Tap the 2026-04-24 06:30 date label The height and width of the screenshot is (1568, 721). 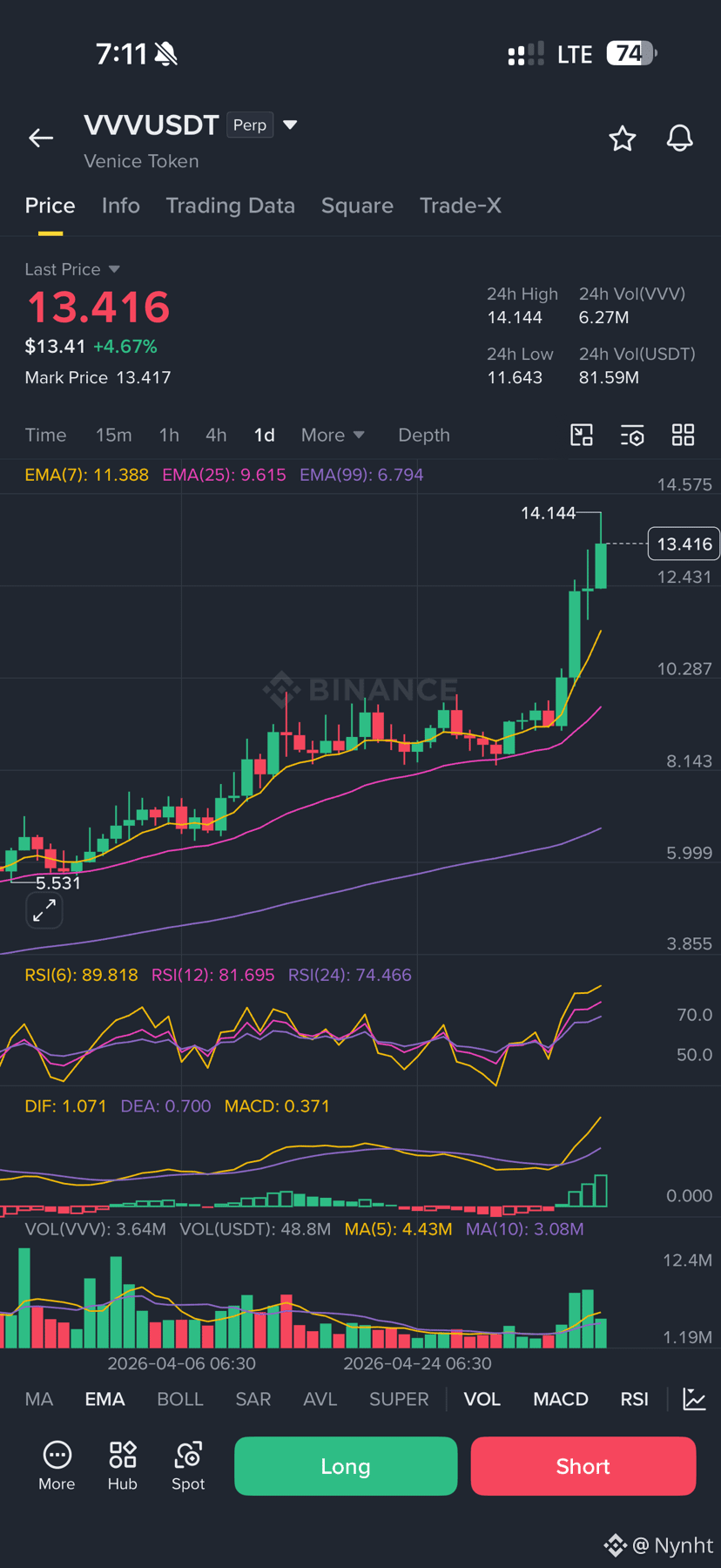[417, 1363]
